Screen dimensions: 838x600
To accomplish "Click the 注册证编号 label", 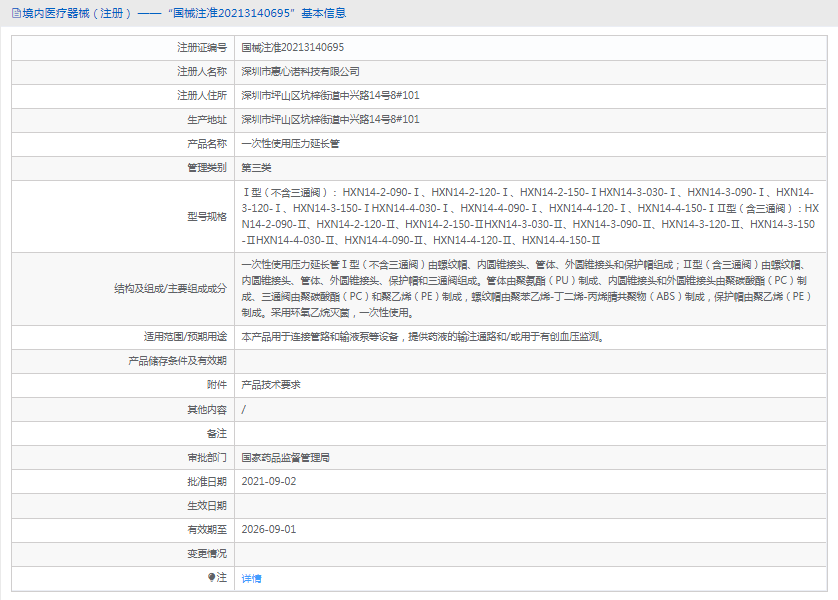I will coord(202,48).
